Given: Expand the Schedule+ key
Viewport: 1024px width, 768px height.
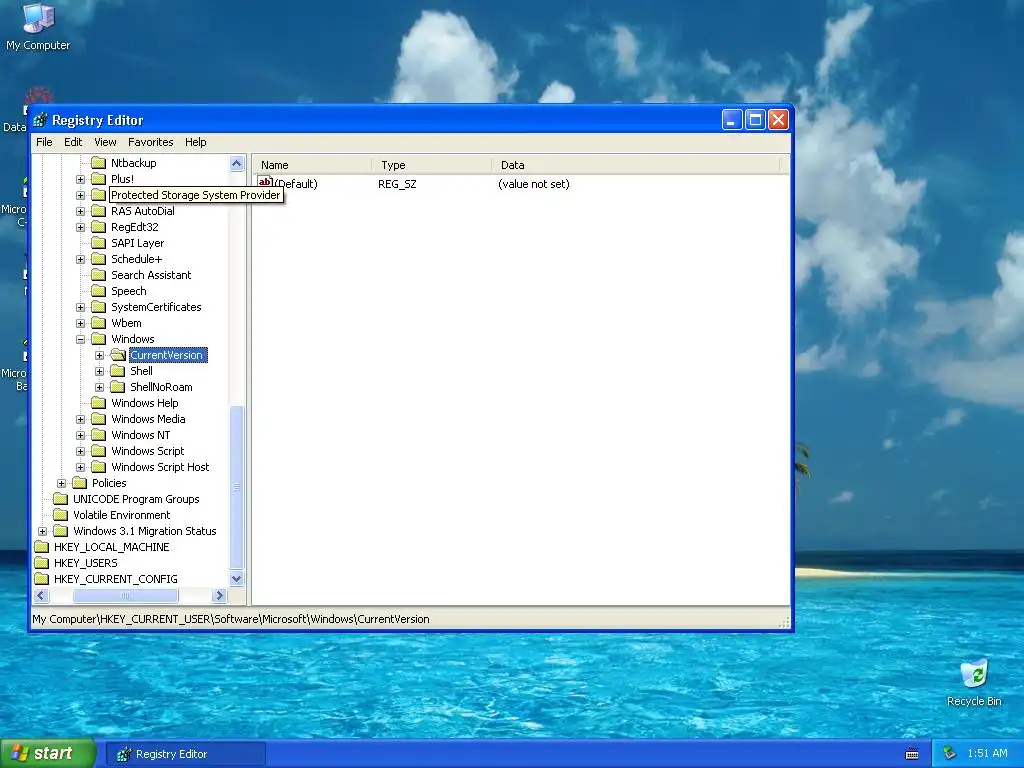Looking at the screenshot, I should [80, 259].
